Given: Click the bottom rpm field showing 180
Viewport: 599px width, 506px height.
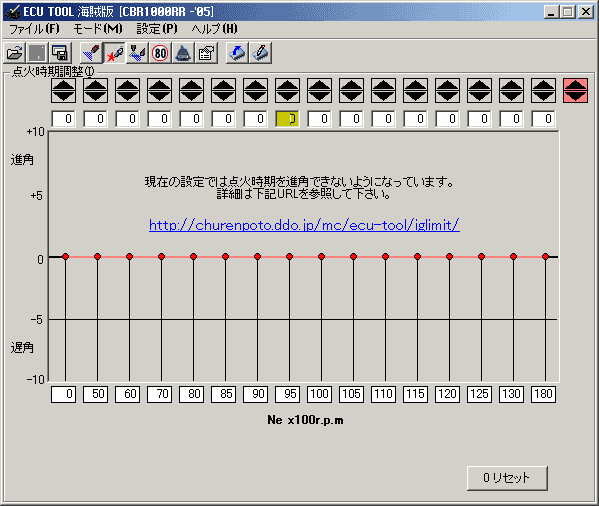Looking at the screenshot, I should click(x=544, y=394).
